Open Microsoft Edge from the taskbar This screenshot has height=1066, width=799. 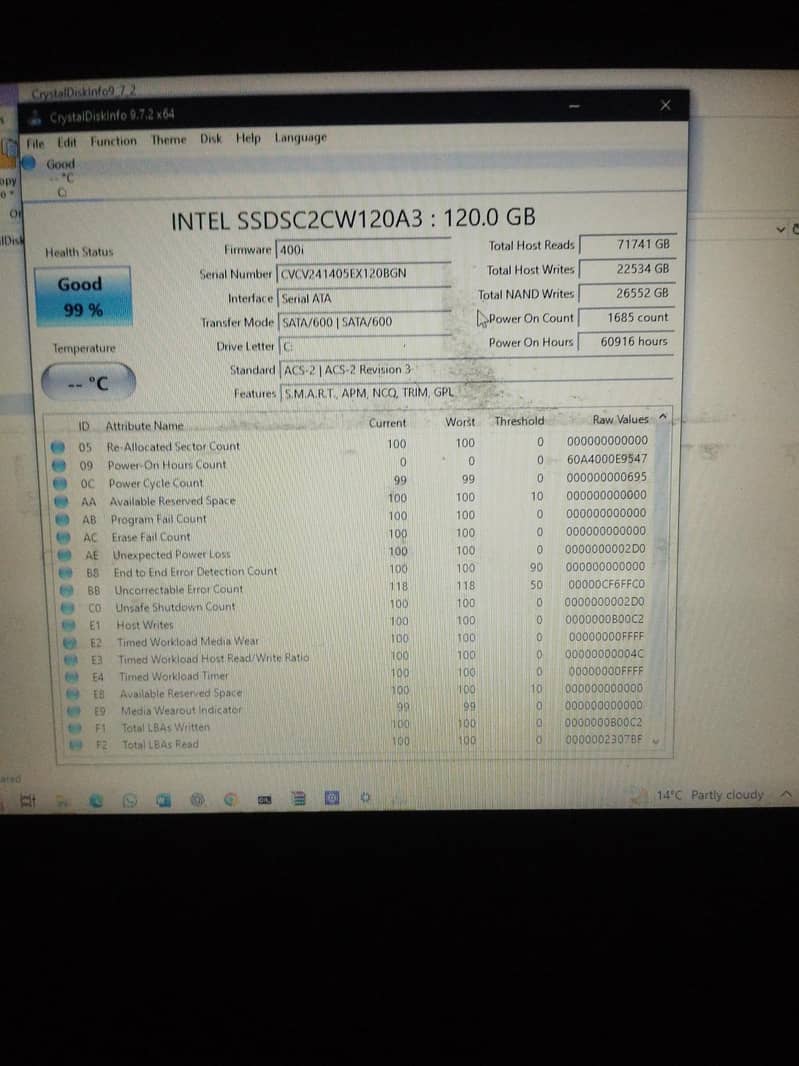pos(97,799)
